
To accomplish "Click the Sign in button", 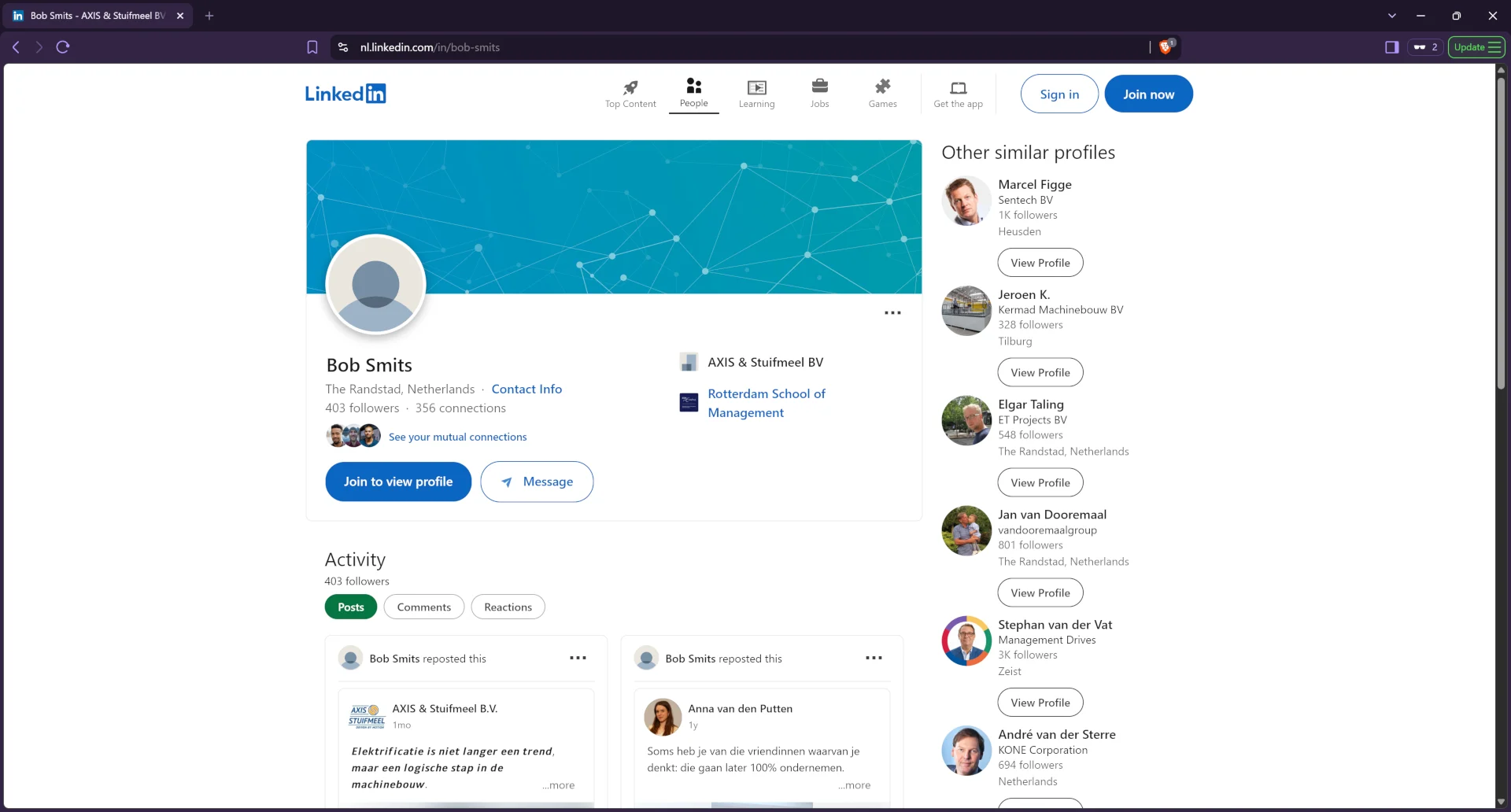I will [1059, 94].
